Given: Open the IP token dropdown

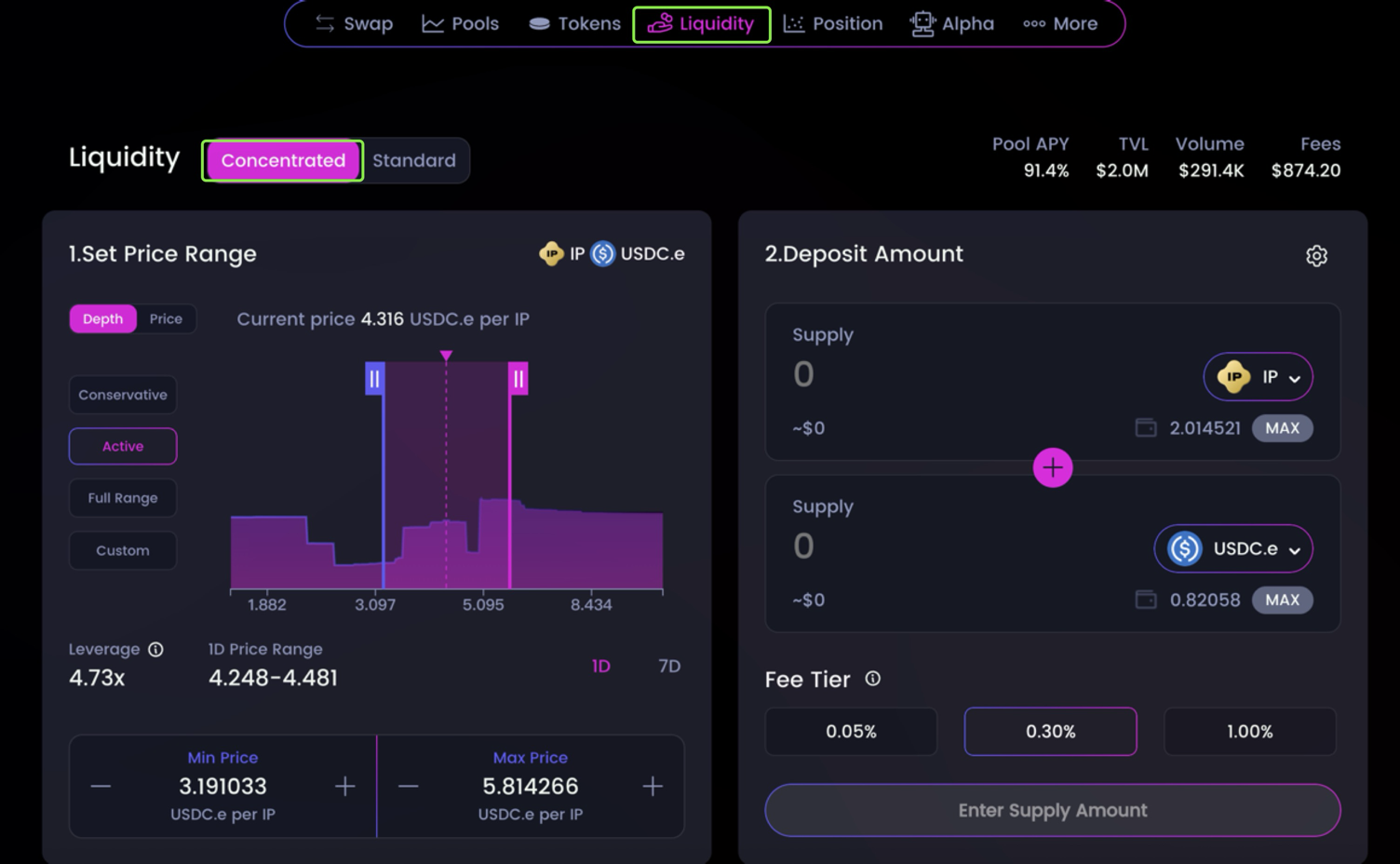Looking at the screenshot, I should 1258,377.
